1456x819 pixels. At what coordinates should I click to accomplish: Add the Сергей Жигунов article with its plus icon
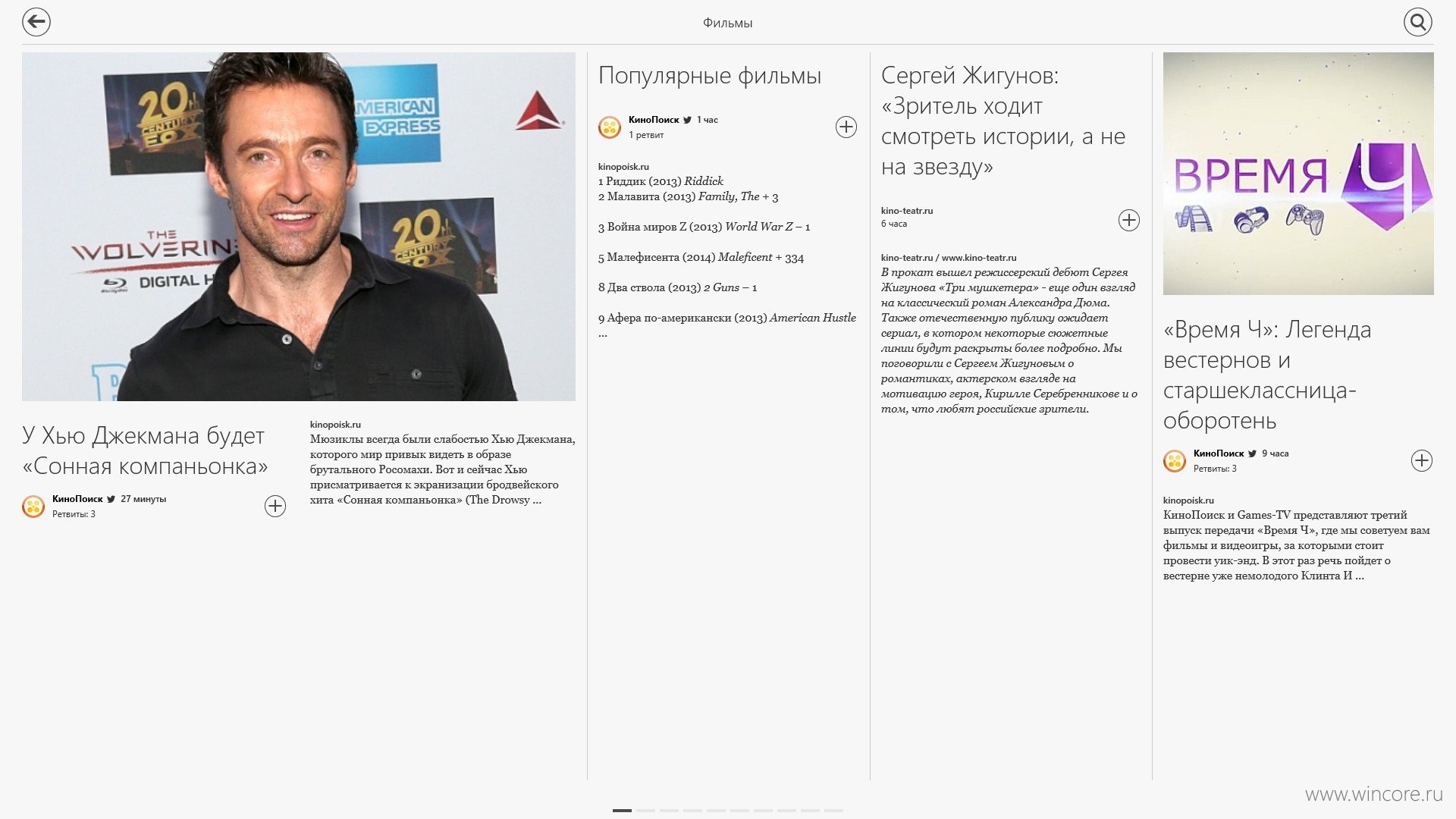1129,220
